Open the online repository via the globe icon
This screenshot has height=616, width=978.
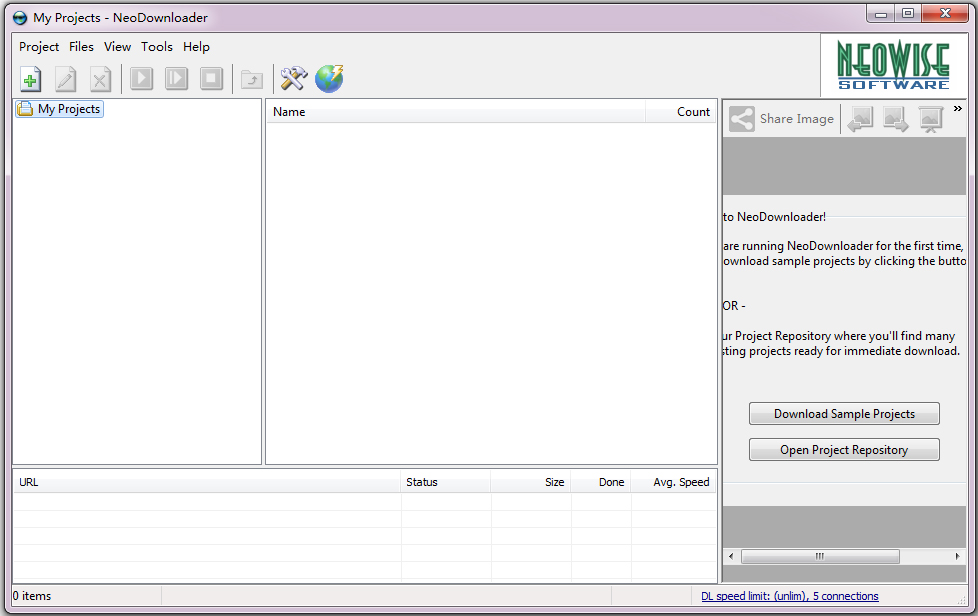[329, 79]
